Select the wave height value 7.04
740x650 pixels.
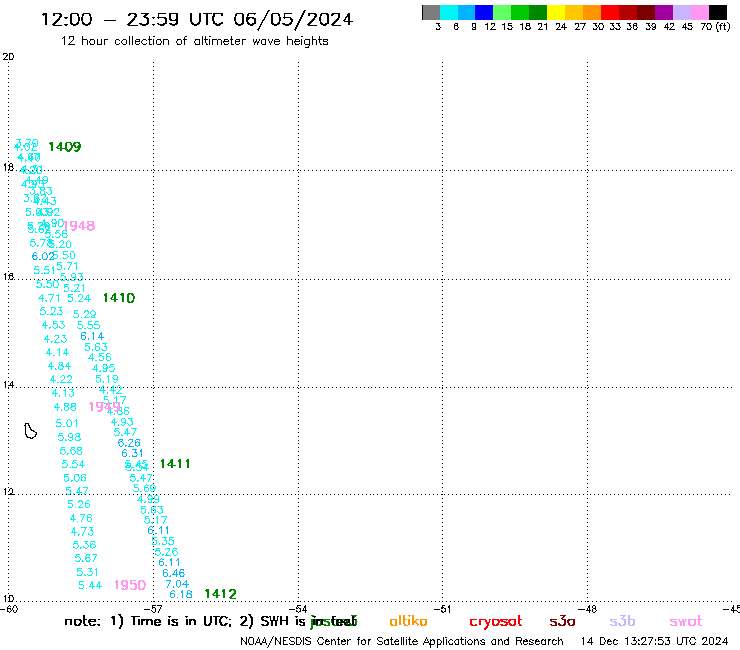tap(177, 584)
